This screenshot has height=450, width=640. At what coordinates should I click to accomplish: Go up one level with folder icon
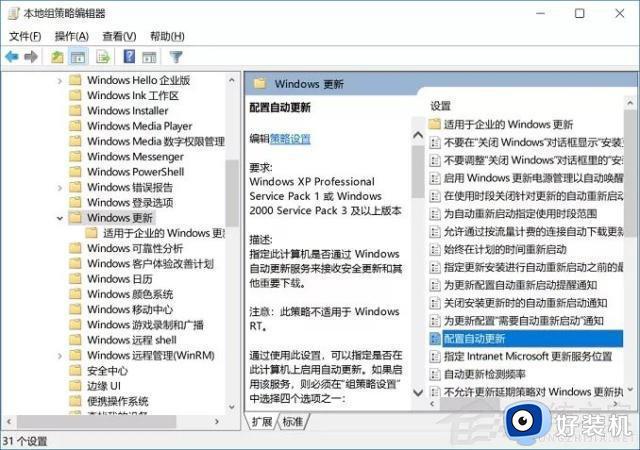(x=57, y=57)
